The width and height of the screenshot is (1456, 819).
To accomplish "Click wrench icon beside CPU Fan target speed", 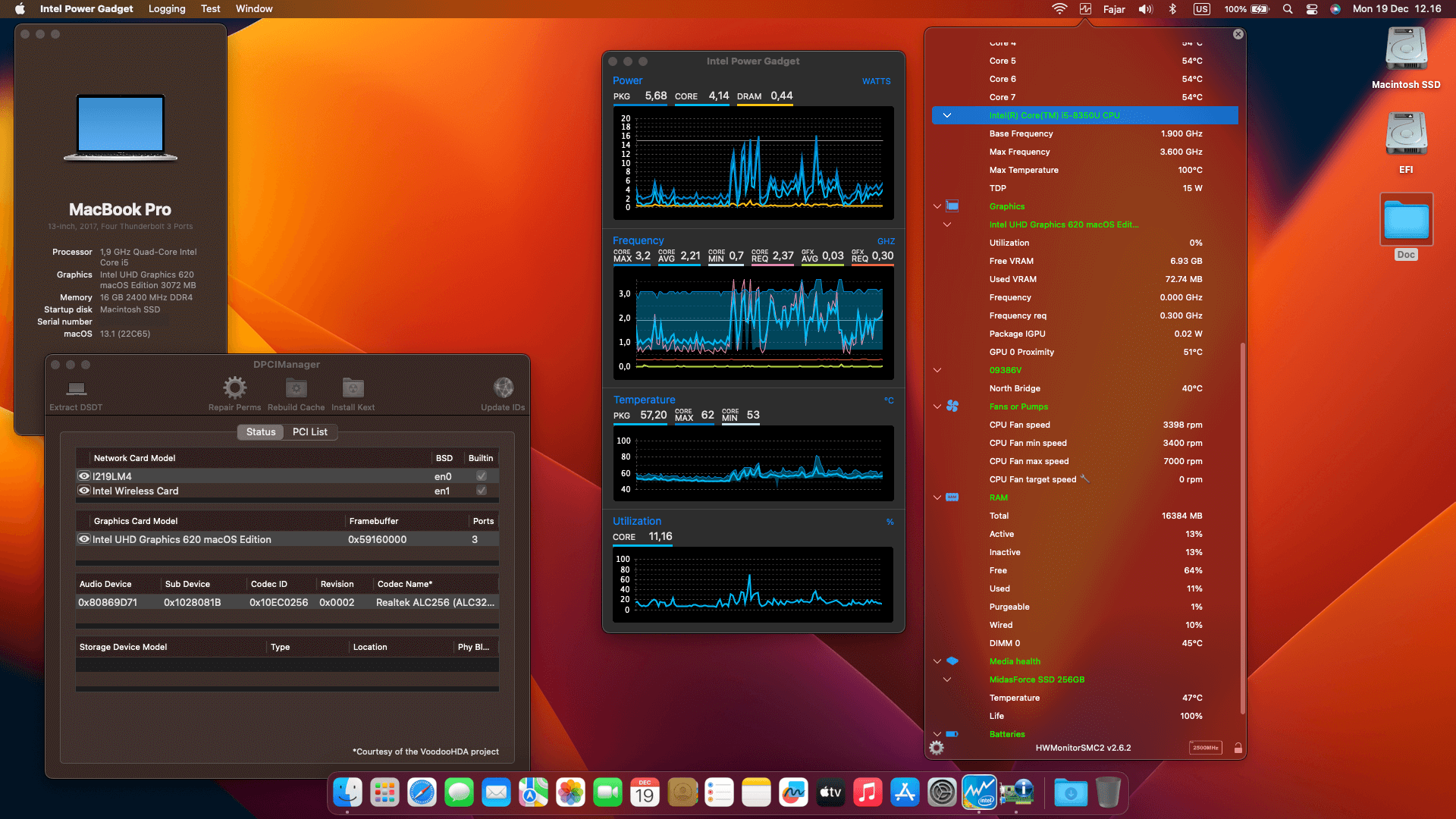I will coord(1085,479).
